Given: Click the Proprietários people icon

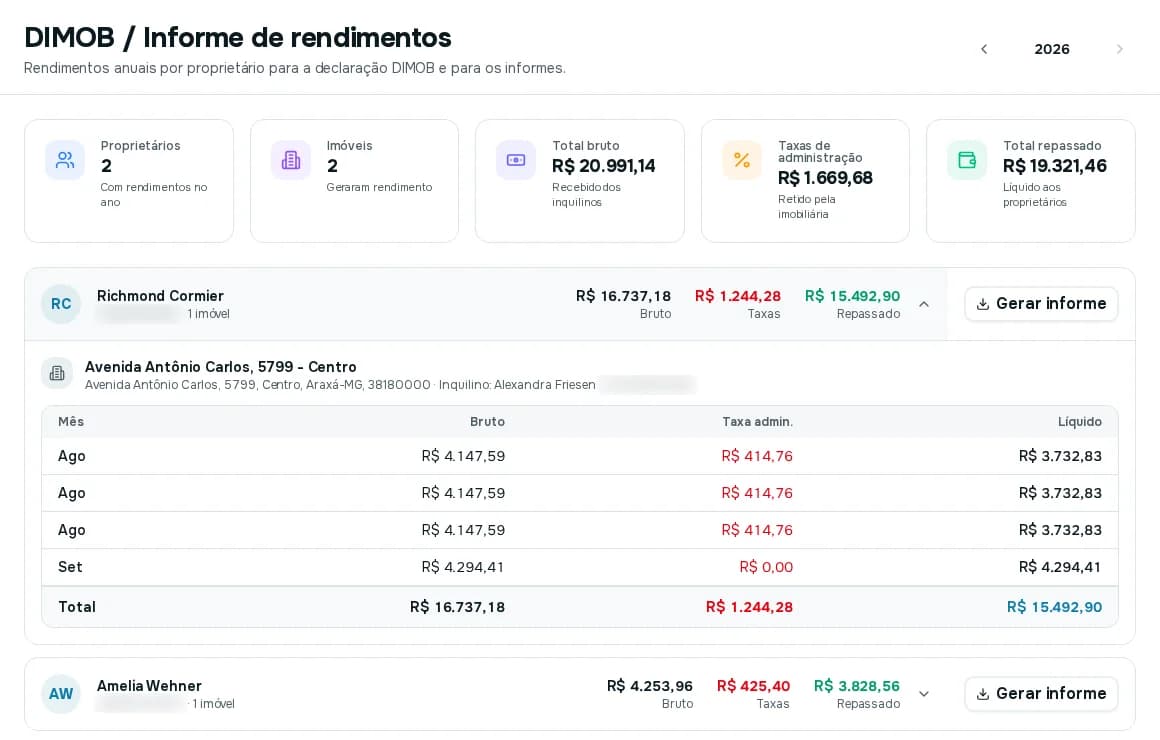Looking at the screenshot, I should point(65,160).
